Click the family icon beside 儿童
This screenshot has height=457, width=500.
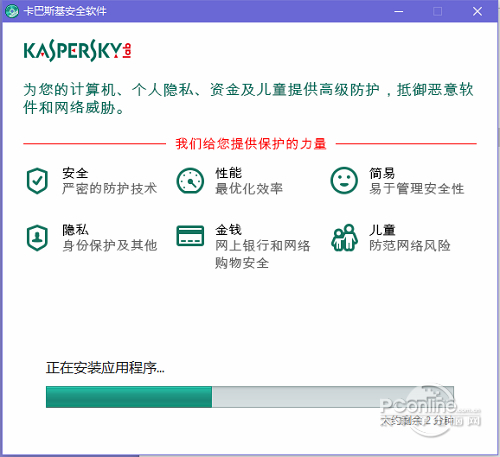[344, 238]
